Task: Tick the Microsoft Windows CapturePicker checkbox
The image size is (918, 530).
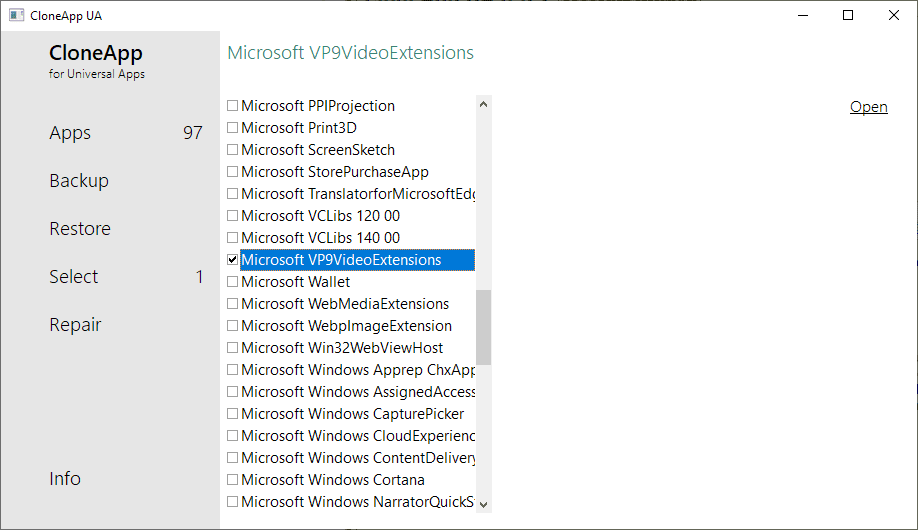Action: (232, 413)
